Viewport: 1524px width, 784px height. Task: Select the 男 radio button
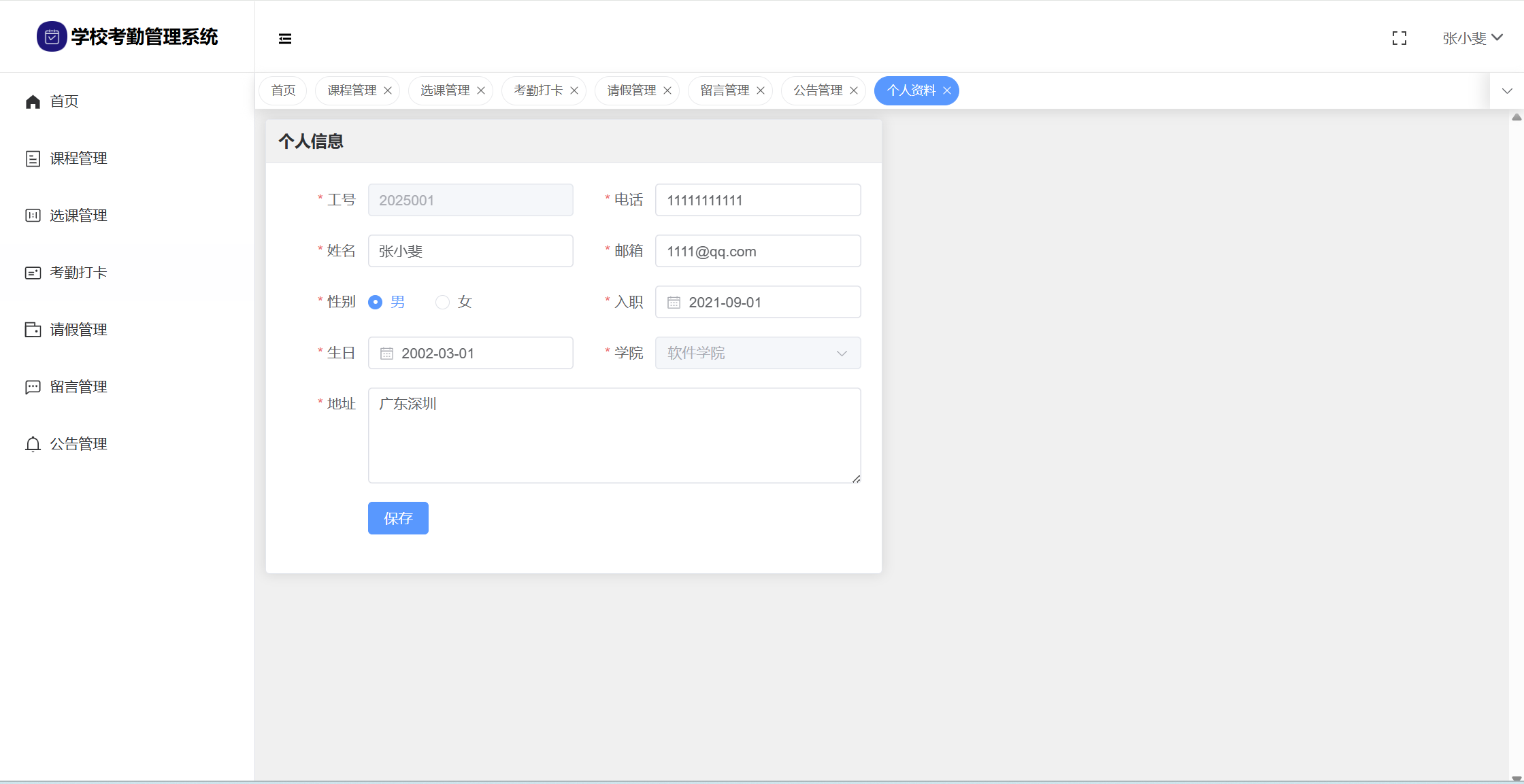click(x=376, y=302)
